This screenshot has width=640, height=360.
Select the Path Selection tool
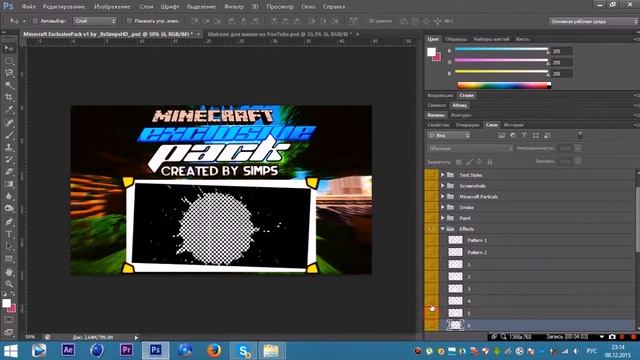click(x=9, y=247)
